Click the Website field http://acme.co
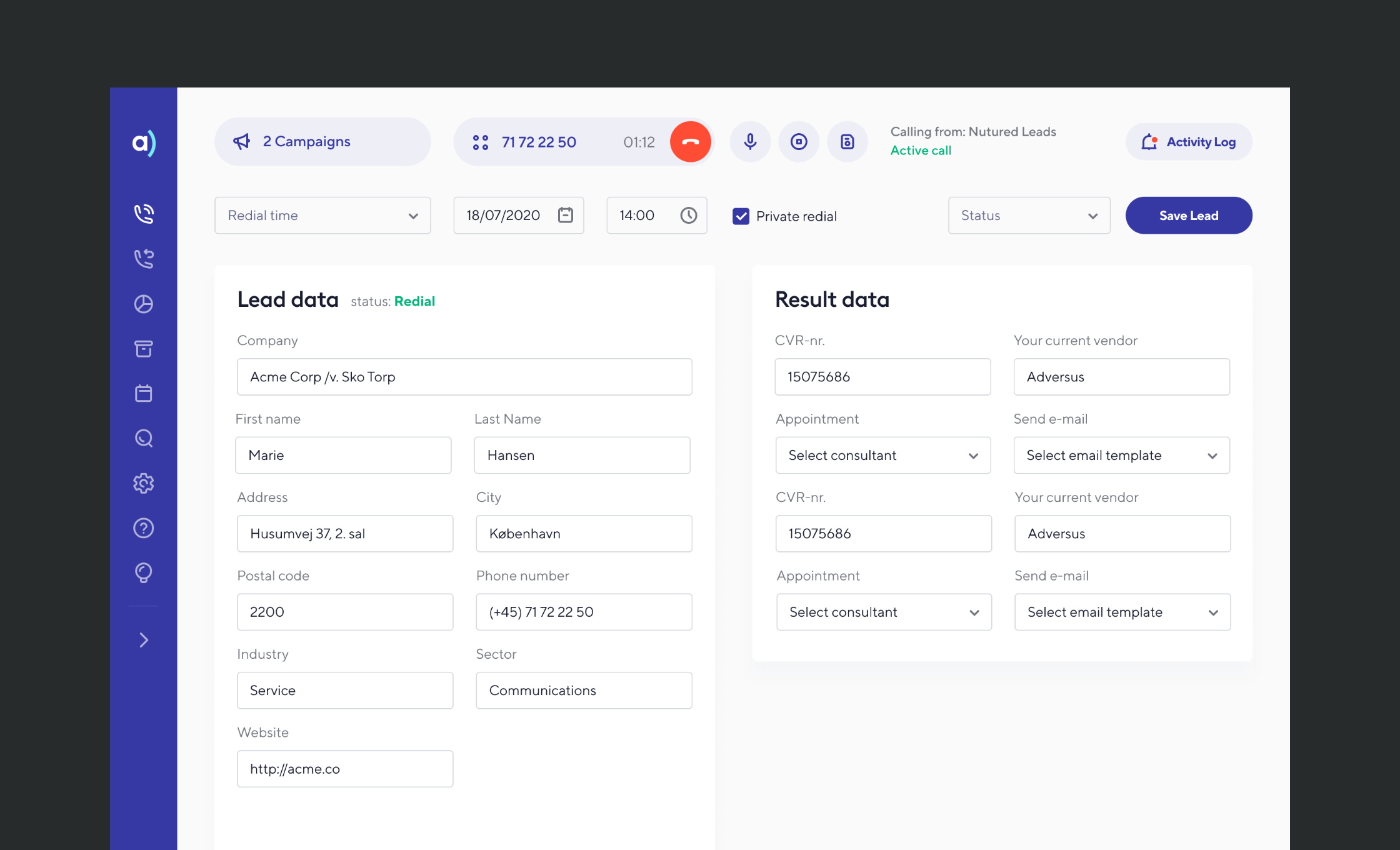This screenshot has width=1400, height=850. [x=345, y=769]
